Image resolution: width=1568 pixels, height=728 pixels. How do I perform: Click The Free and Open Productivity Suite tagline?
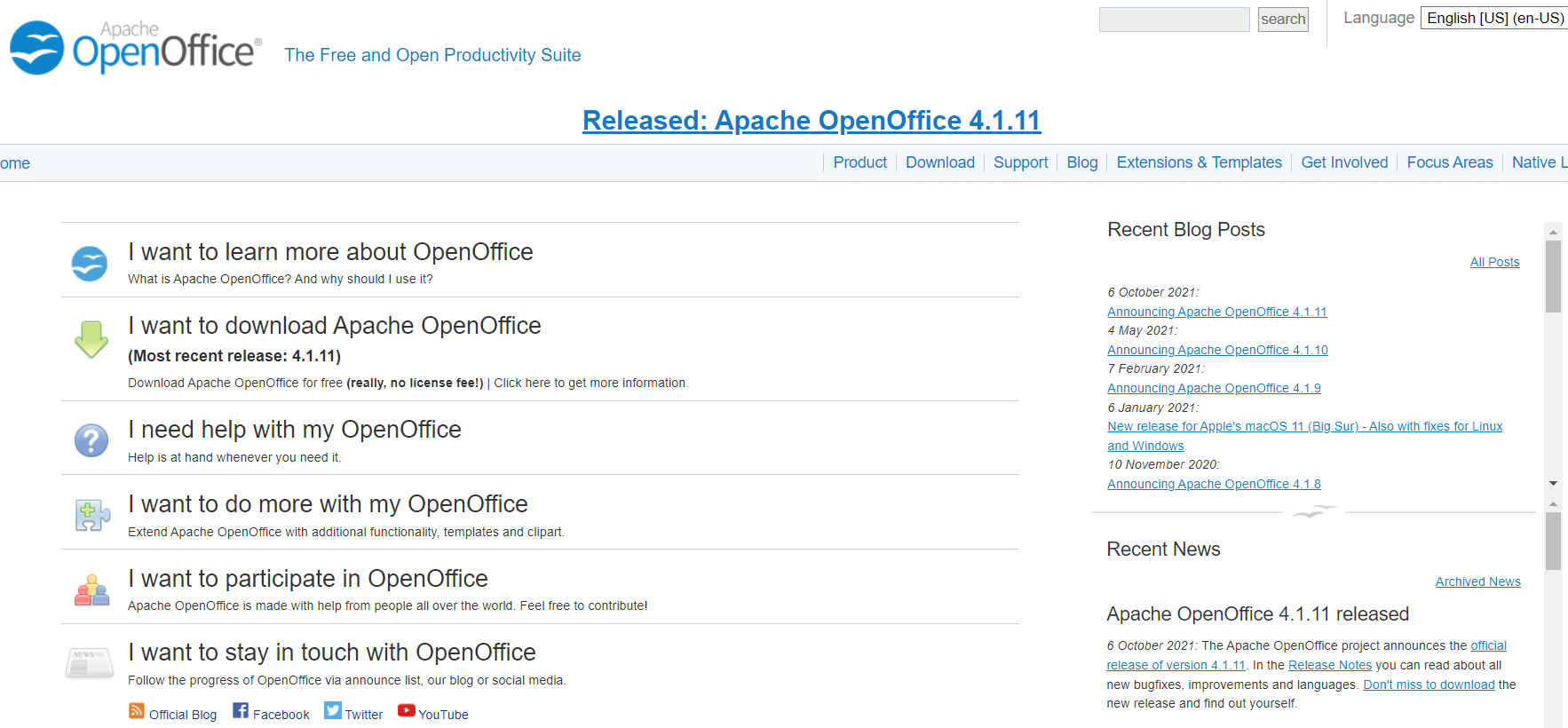432,55
